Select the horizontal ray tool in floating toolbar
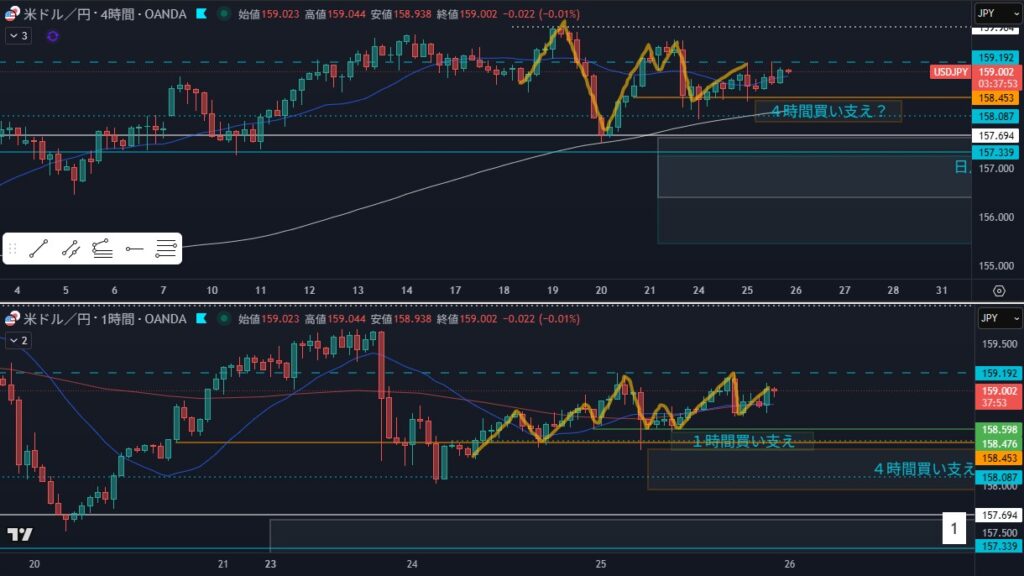 pyautogui.click(x=134, y=248)
